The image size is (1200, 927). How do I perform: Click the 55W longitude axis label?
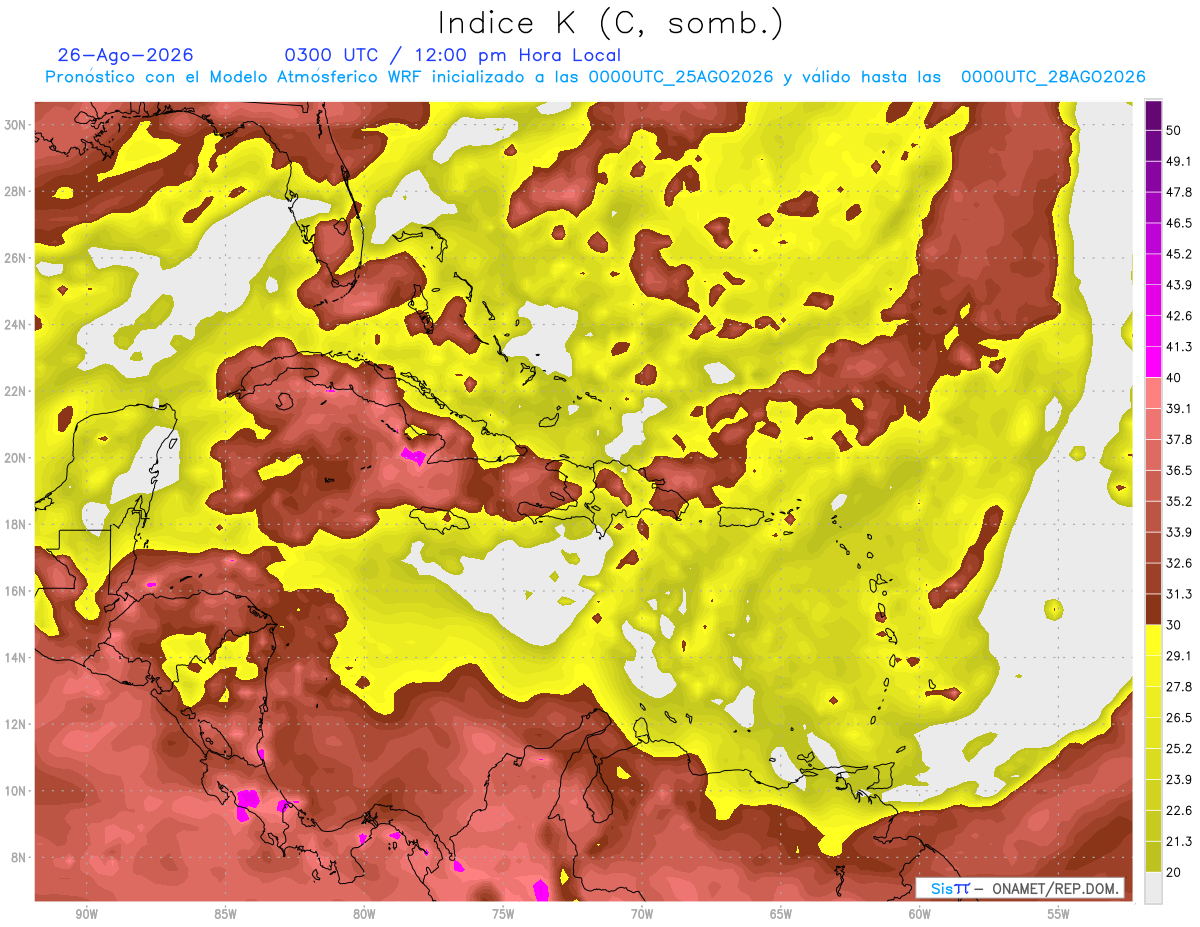click(x=1059, y=915)
